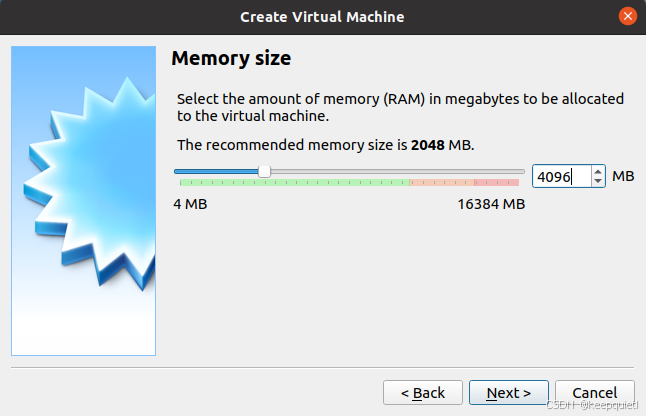
Task: Click the 4 MB minimum label
Action: click(190, 204)
